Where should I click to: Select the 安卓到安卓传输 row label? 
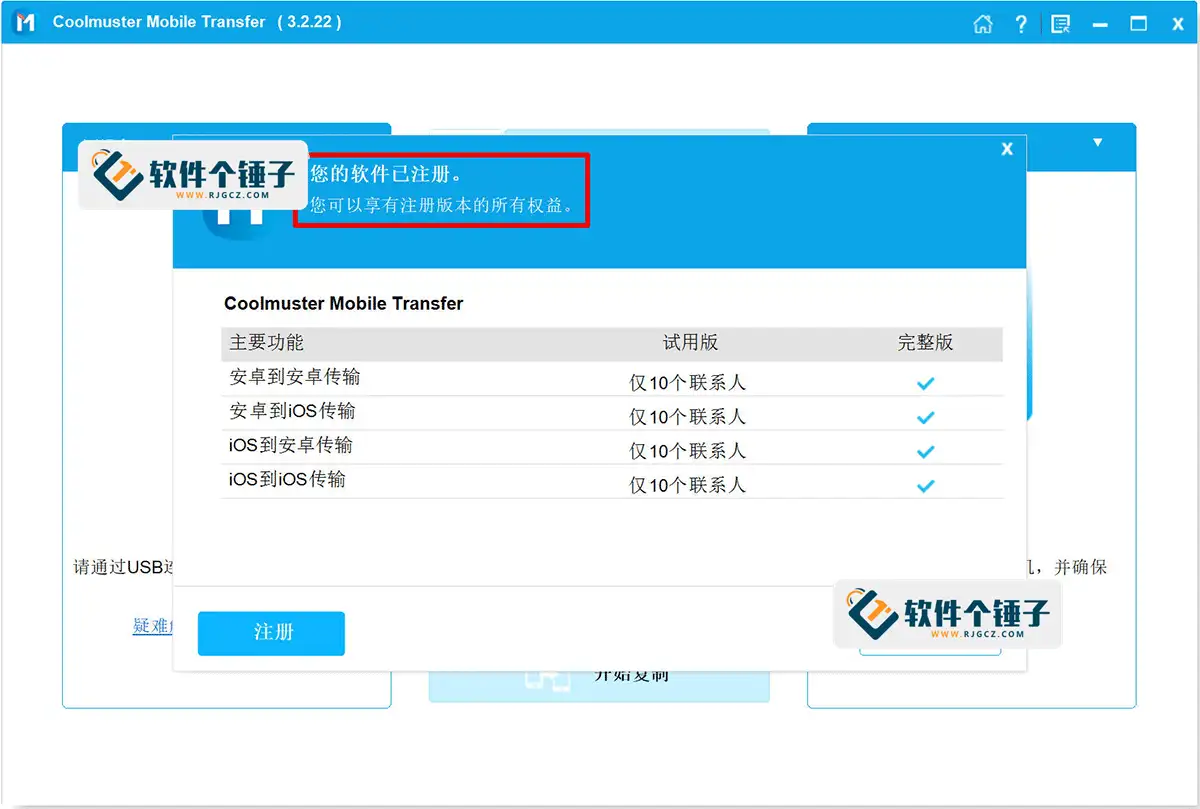tap(294, 377)
